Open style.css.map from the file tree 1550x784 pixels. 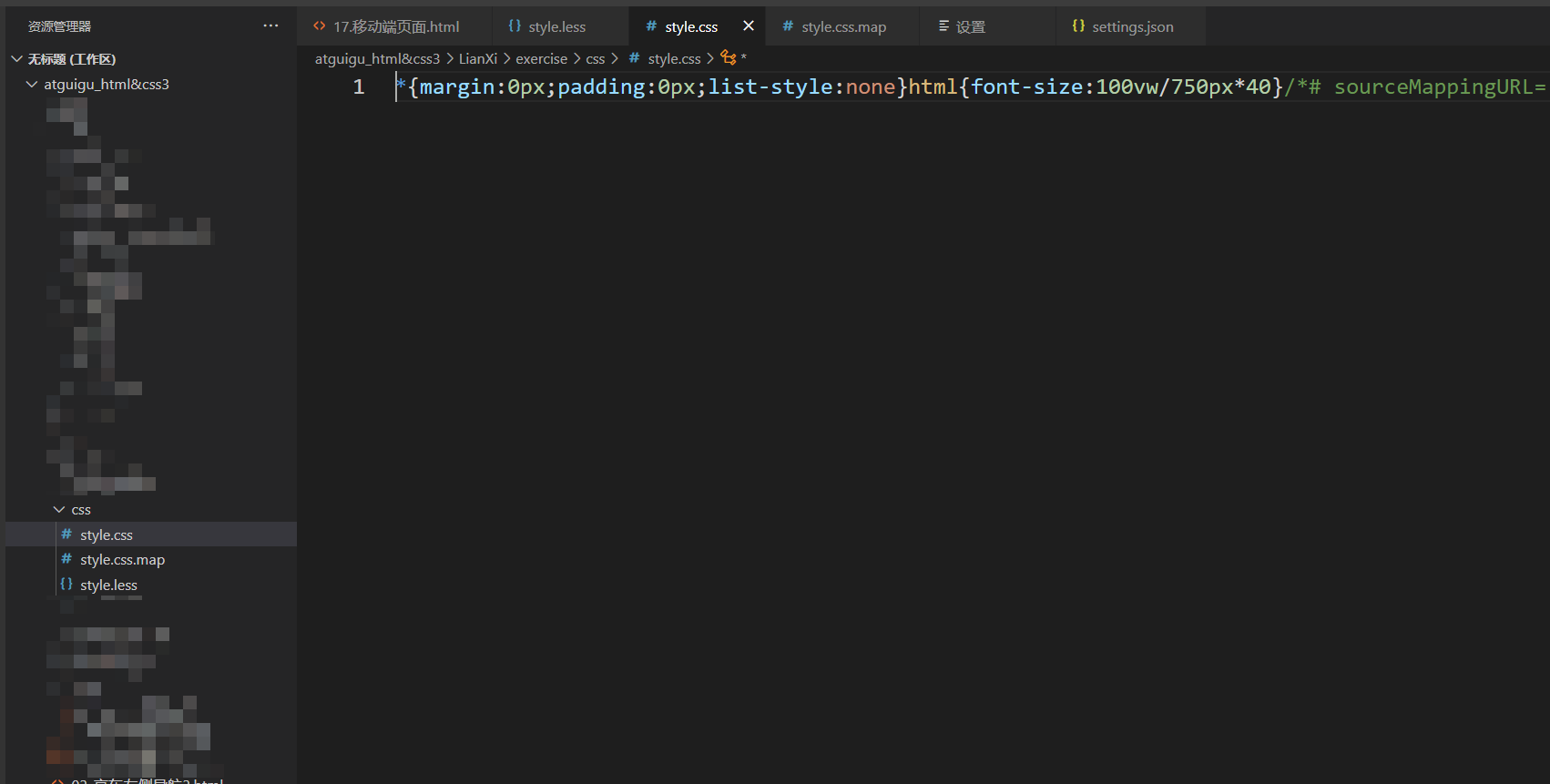(x=151, y=559)
